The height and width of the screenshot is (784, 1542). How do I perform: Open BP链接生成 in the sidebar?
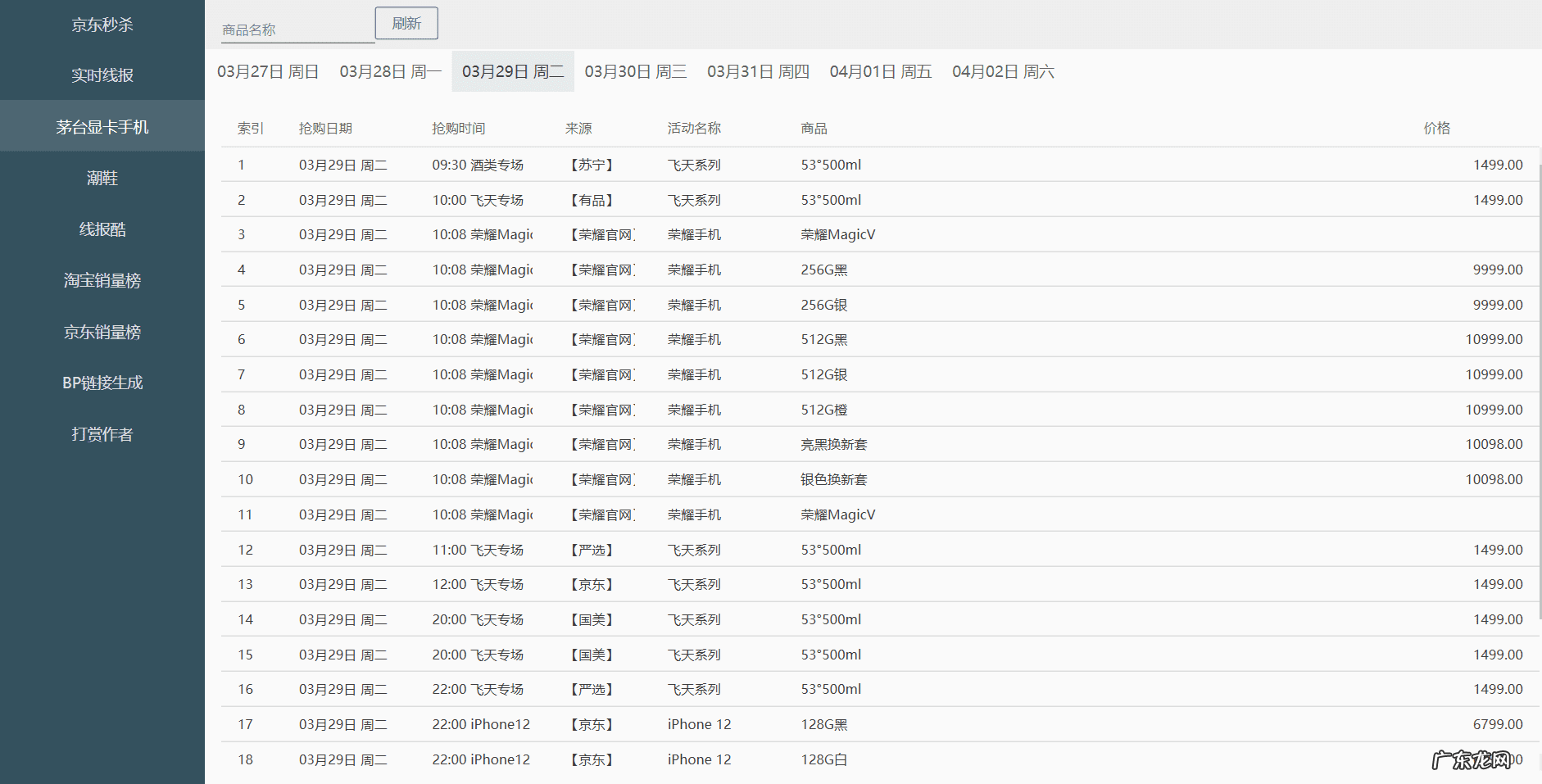pos(102,383)
